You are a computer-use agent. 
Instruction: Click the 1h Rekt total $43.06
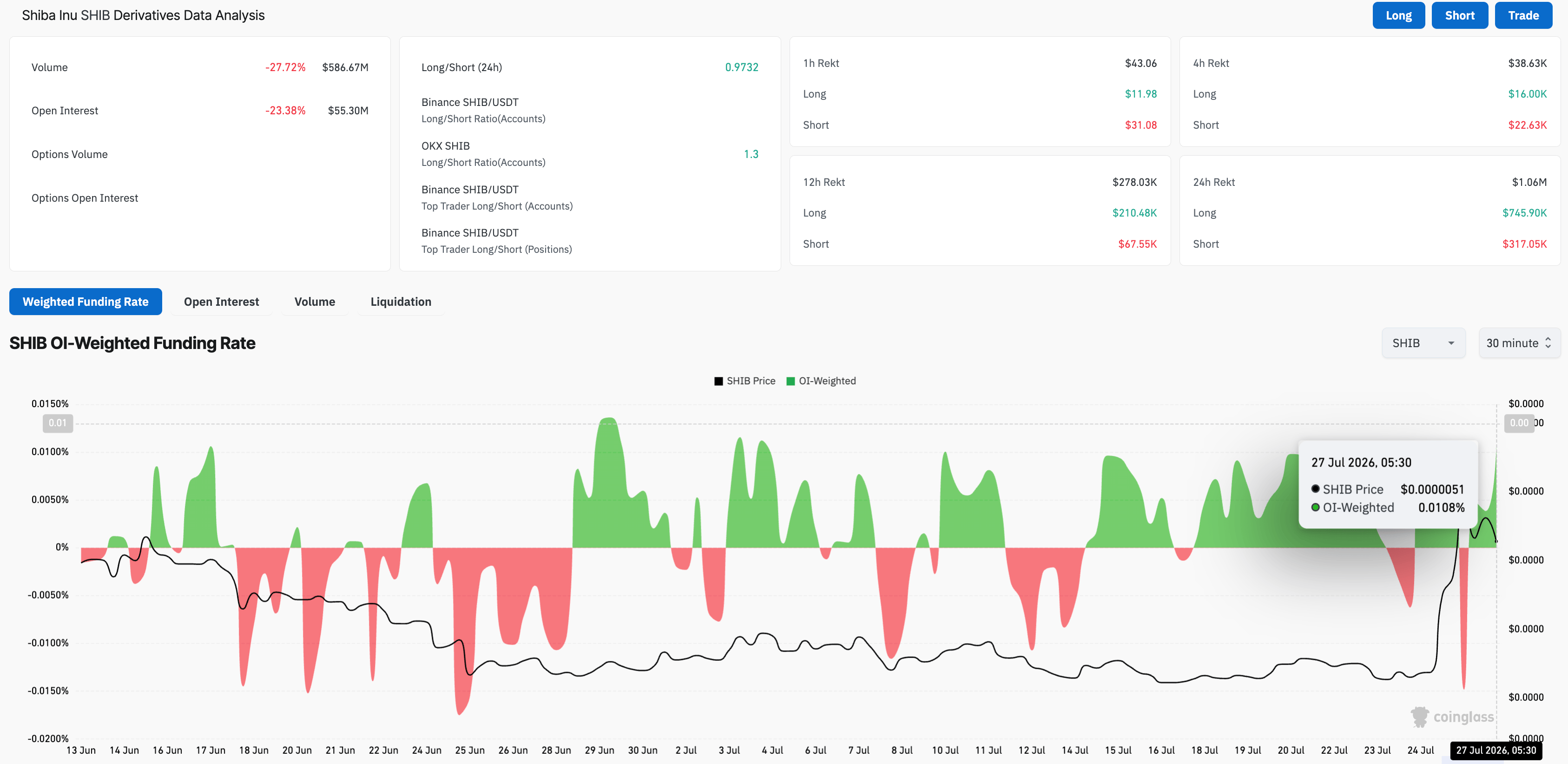(x=1141, y=63)
